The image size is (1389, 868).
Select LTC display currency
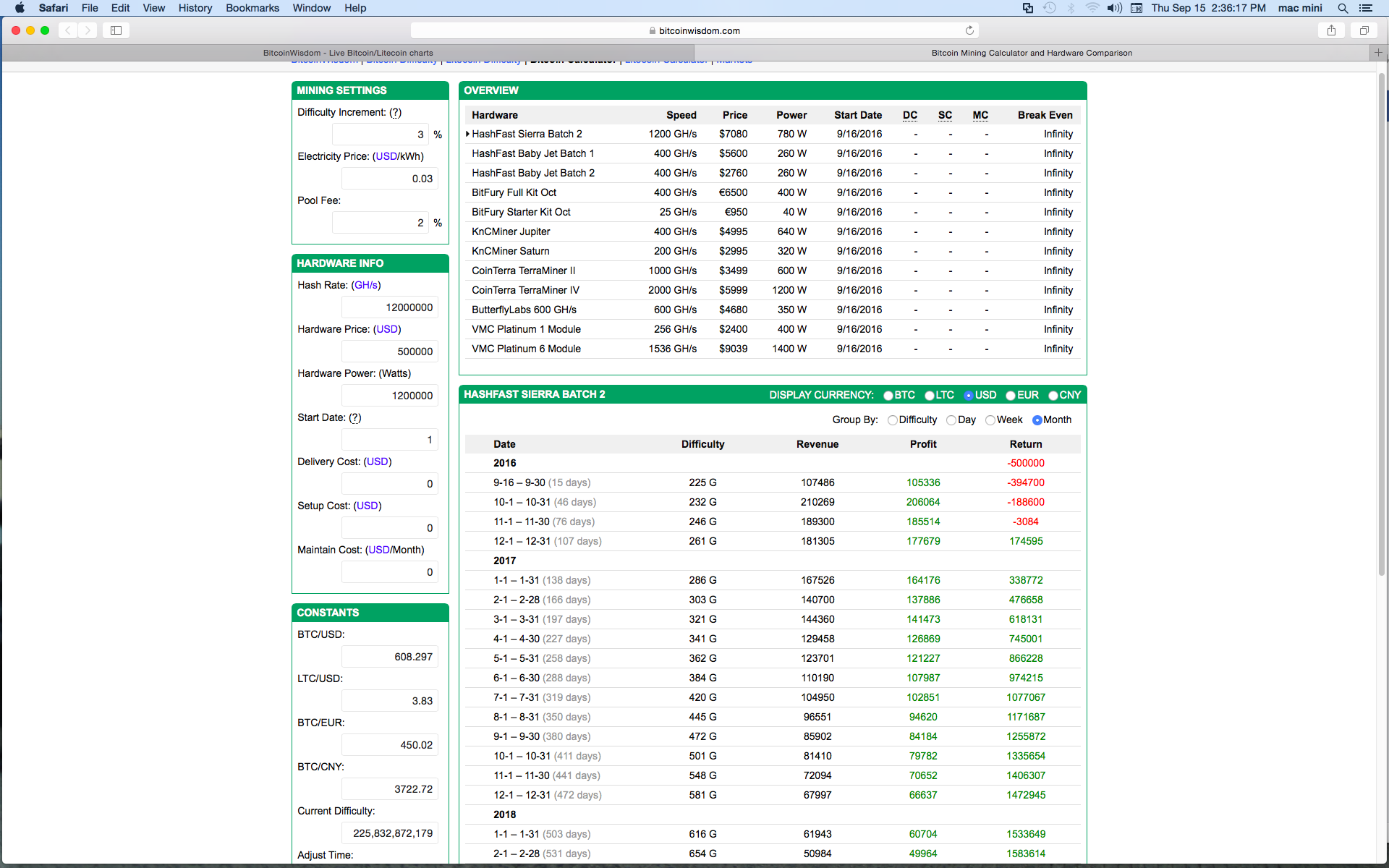930,396
